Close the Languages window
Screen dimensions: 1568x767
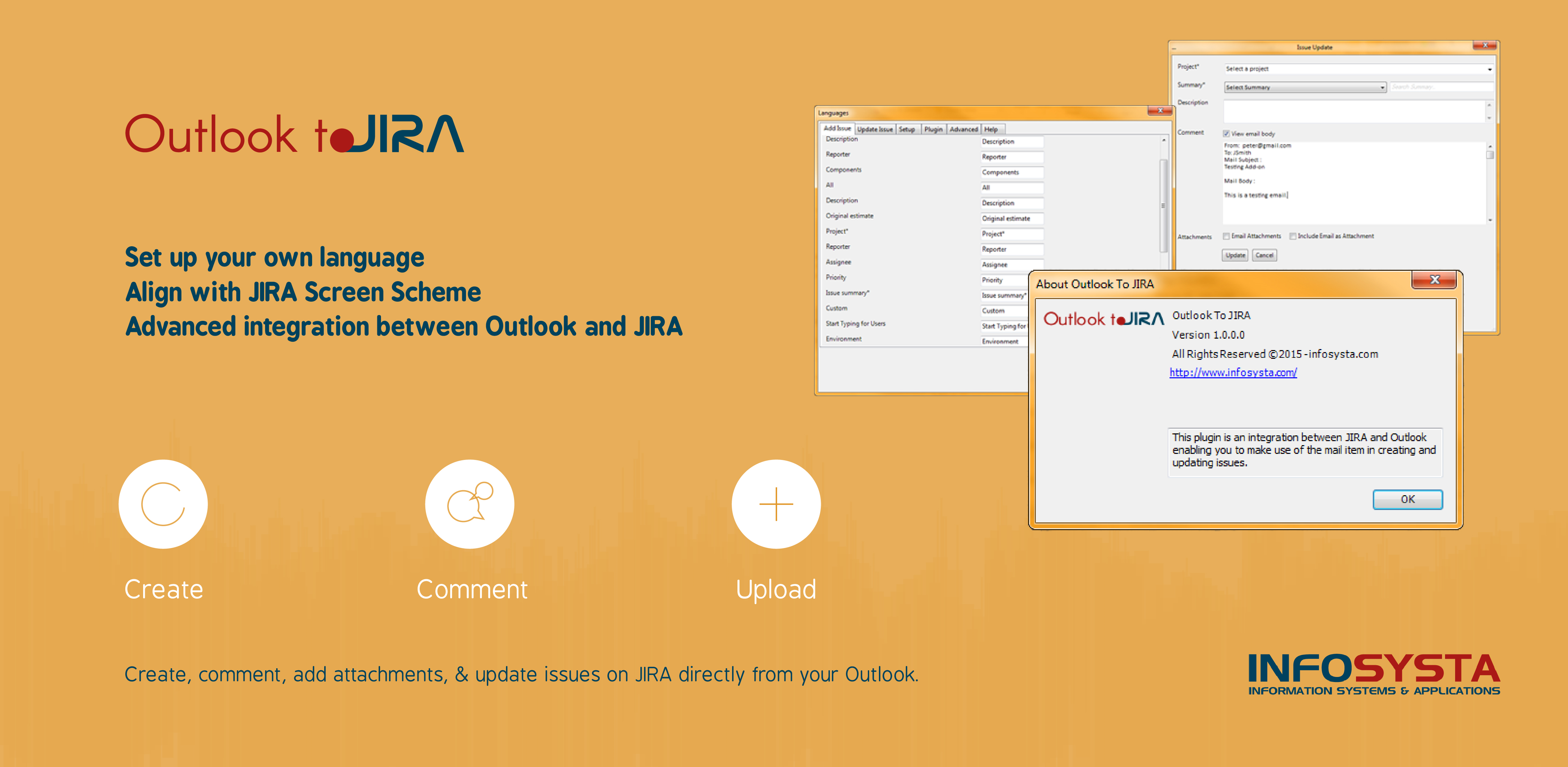(1160, 111)
